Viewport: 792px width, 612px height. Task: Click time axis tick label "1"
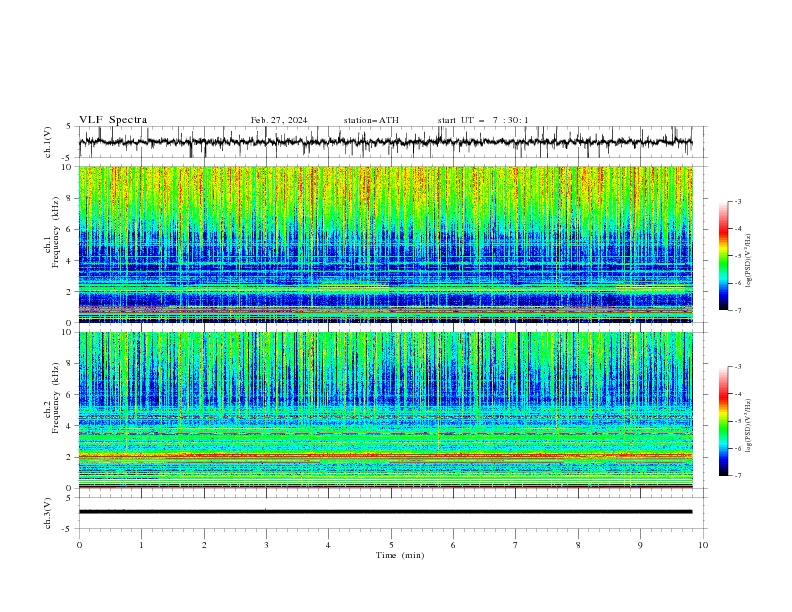[x=141, y=545]
